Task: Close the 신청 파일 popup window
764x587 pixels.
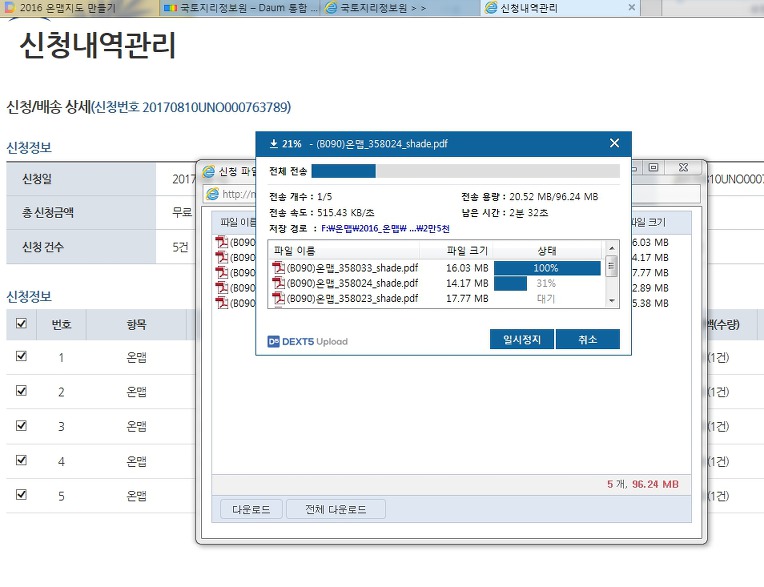Action: click(x=684, y=167)
